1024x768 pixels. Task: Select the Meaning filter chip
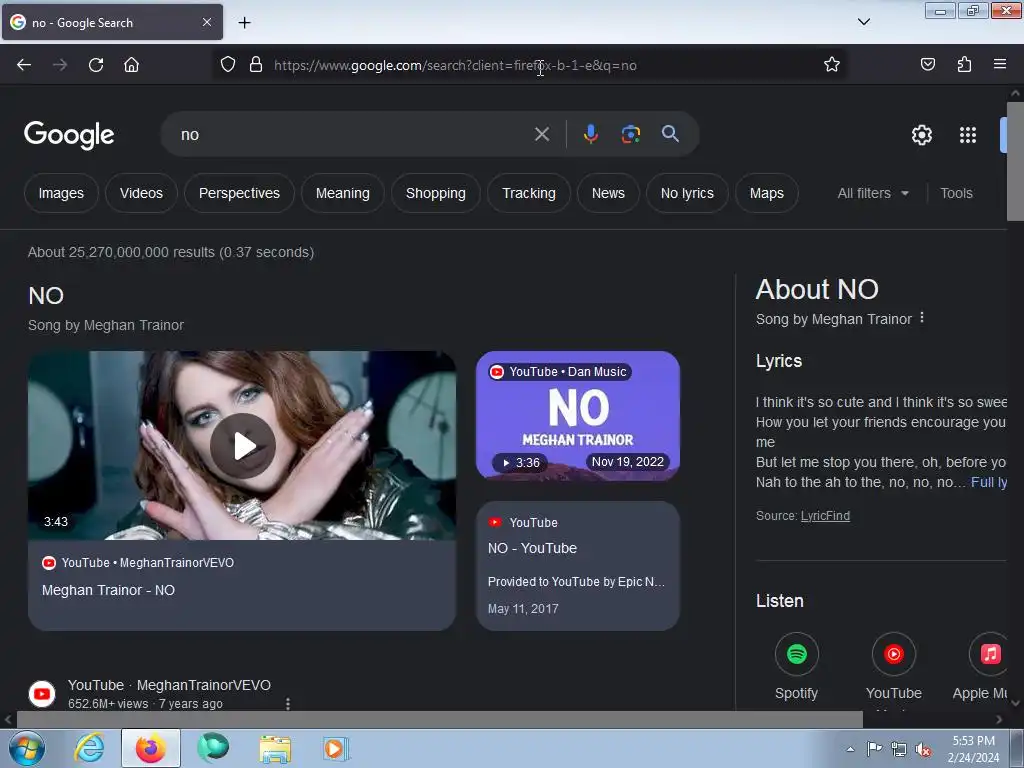(343, 193)
